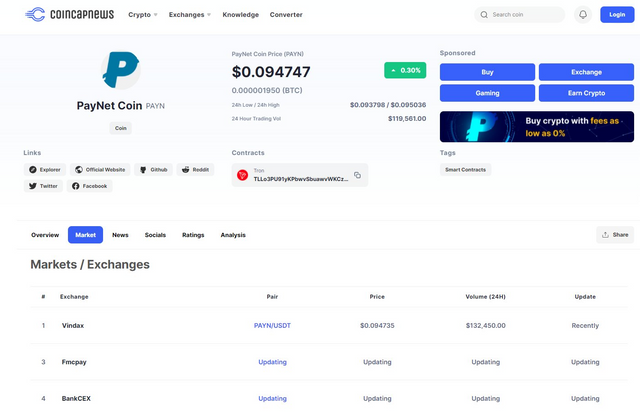Switch to the Ratings tab

(x=193, y=235)
